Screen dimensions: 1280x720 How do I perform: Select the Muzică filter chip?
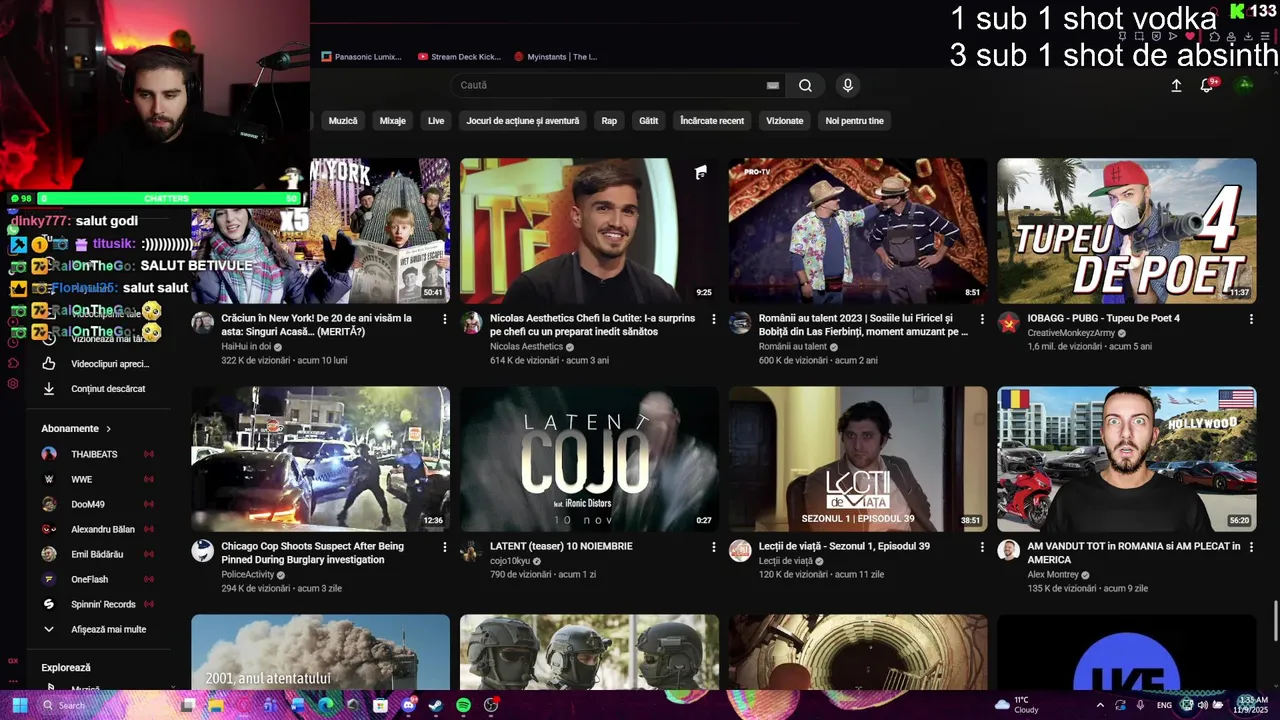pyautogui.click(x=343, y=121)
